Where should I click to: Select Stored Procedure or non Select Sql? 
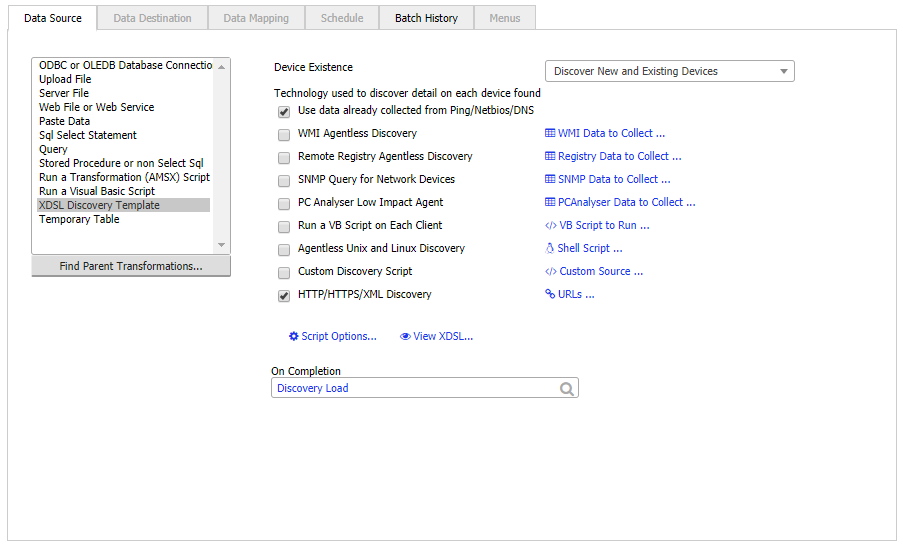click(x=121, y=163)
